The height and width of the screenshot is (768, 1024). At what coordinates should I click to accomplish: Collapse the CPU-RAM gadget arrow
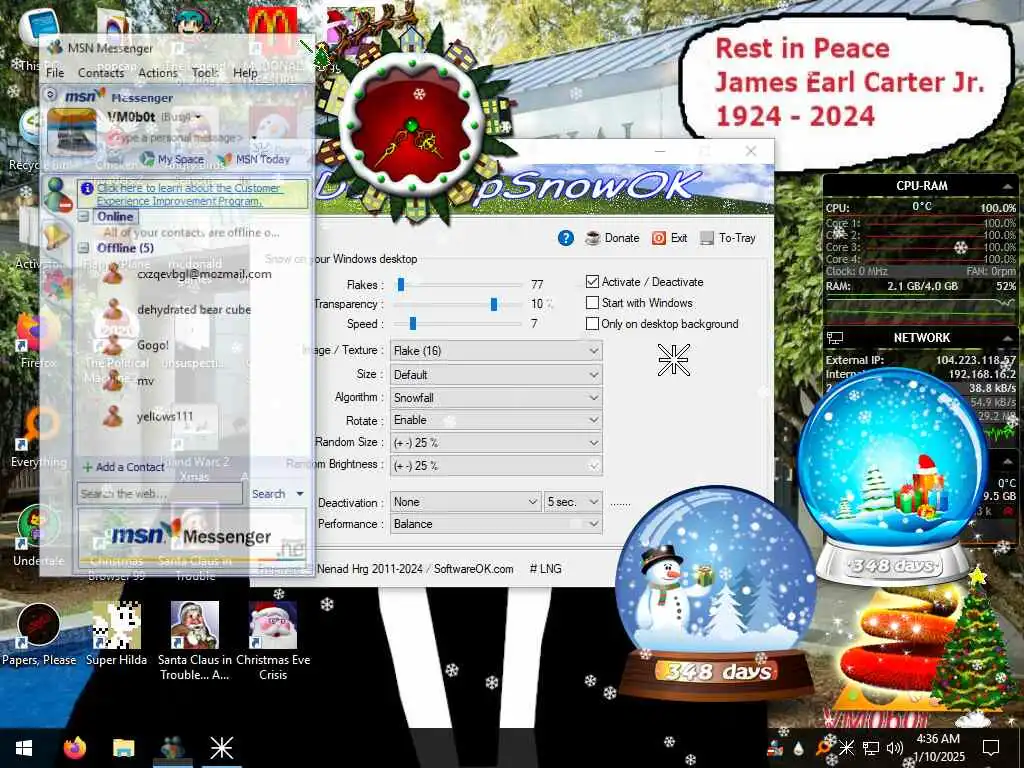(1008, 187)
